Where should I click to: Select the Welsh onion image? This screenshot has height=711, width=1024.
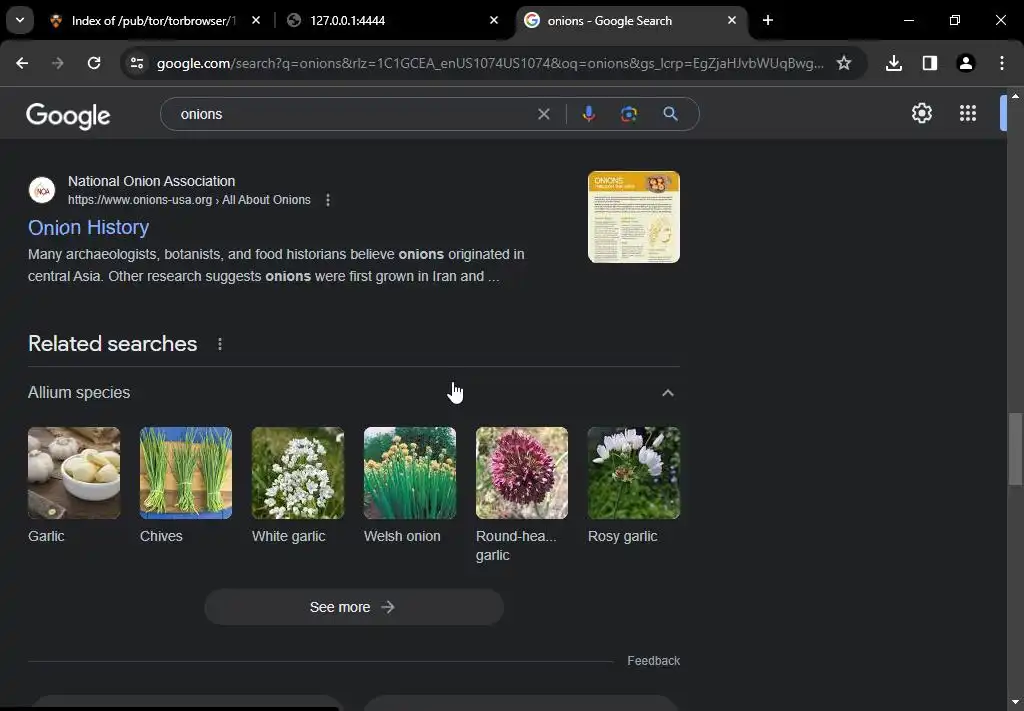pos(409,473)
